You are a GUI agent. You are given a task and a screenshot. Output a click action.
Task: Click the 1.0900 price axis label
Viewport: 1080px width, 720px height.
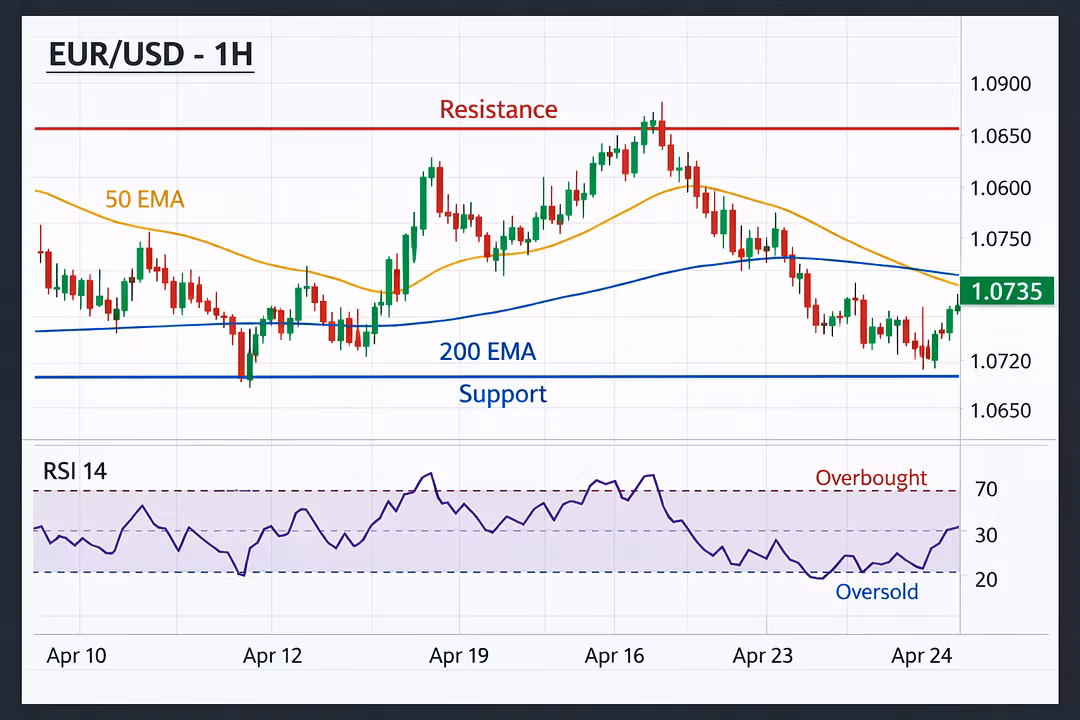1000,84
